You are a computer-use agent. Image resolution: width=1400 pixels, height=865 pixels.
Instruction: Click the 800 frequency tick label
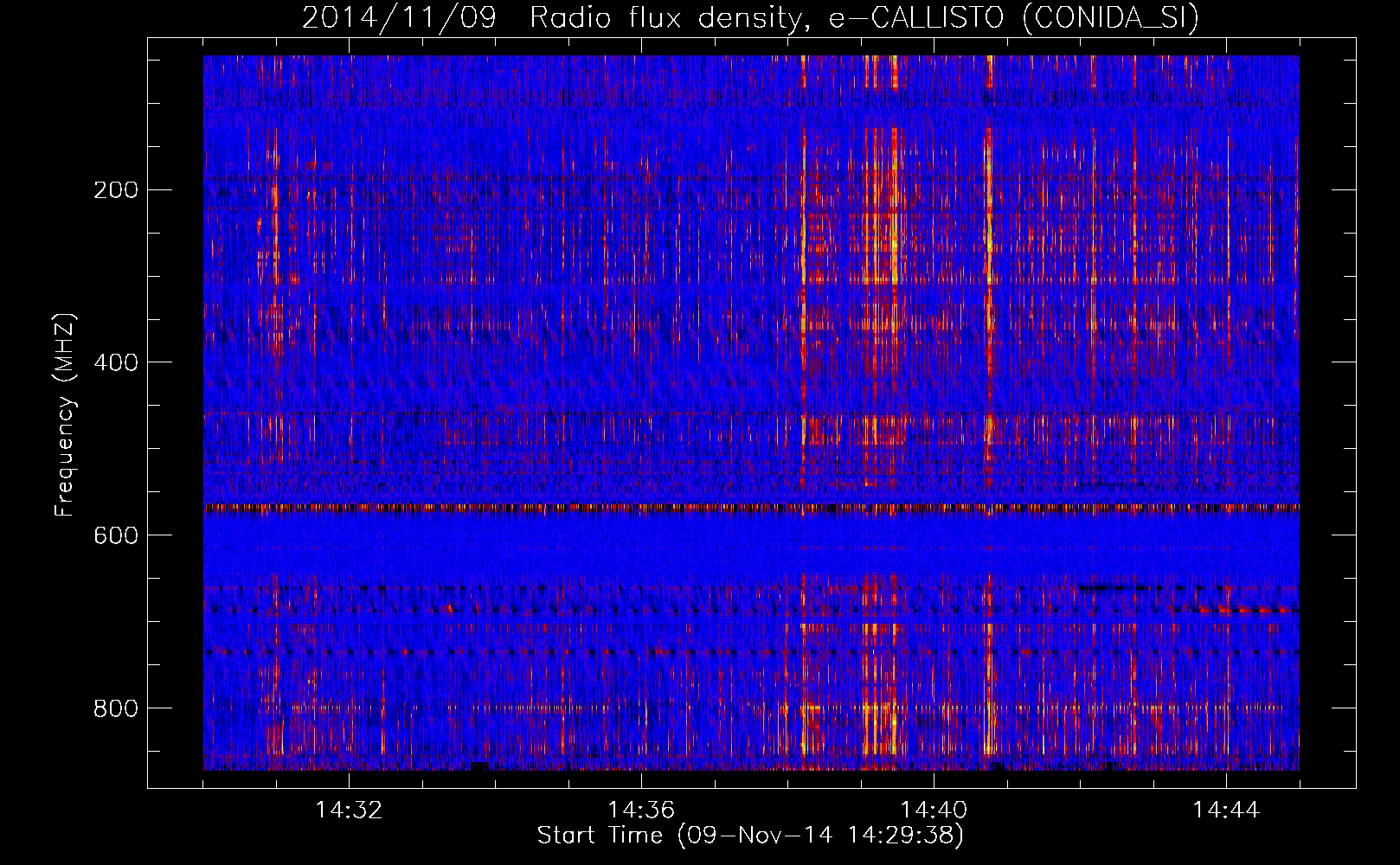click(116, 708)
